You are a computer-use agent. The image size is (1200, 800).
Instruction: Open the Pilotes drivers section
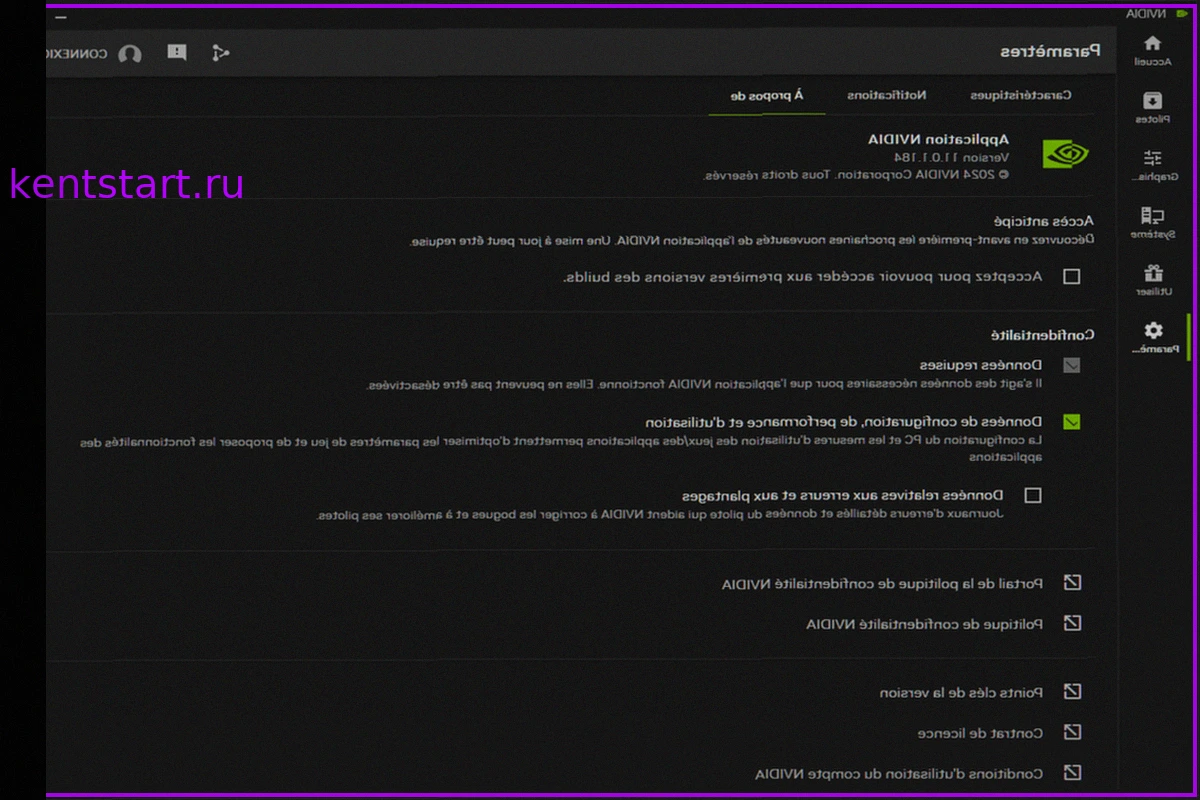pos(1152,100)
